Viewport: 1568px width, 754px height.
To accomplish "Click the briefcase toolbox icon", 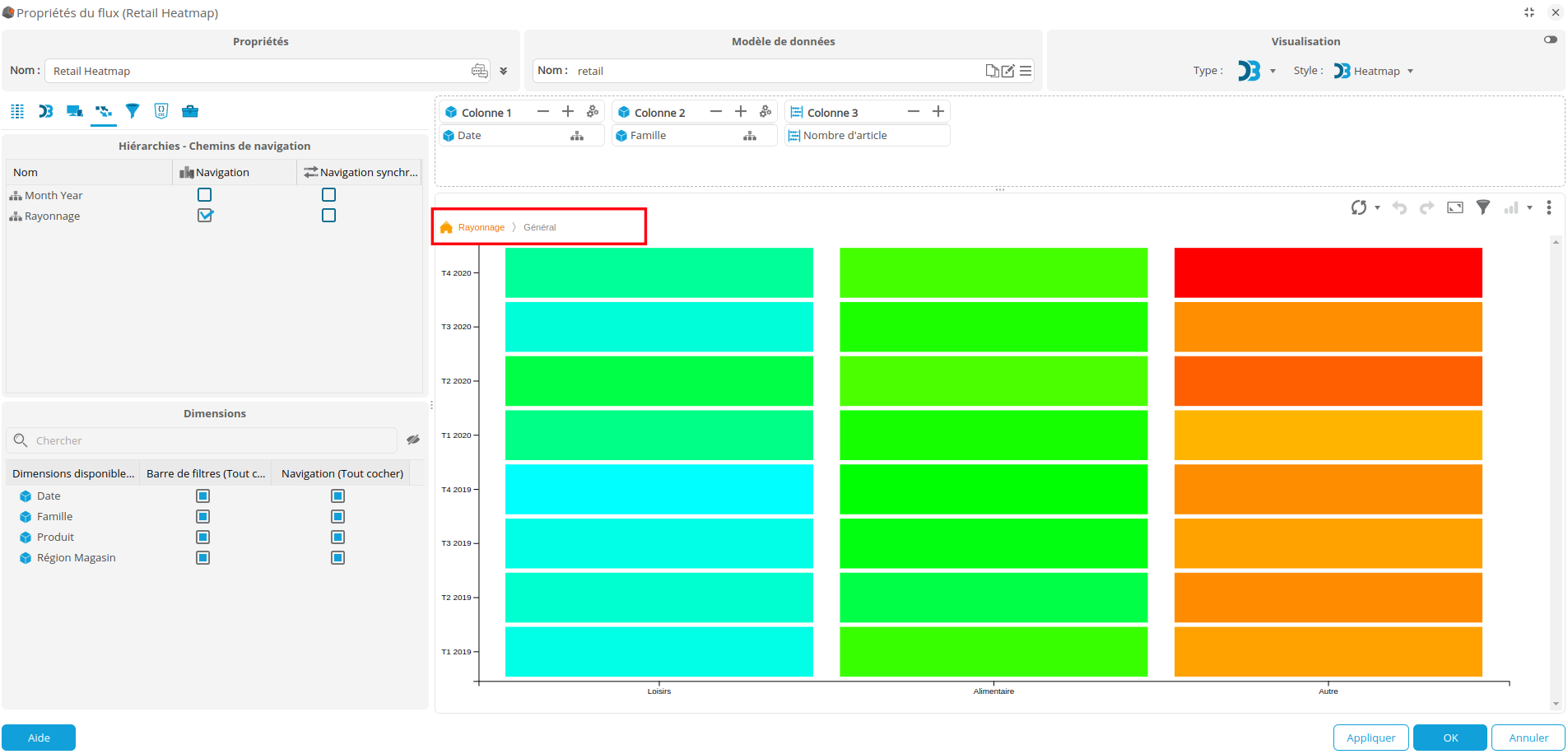I will pos(190,111).
